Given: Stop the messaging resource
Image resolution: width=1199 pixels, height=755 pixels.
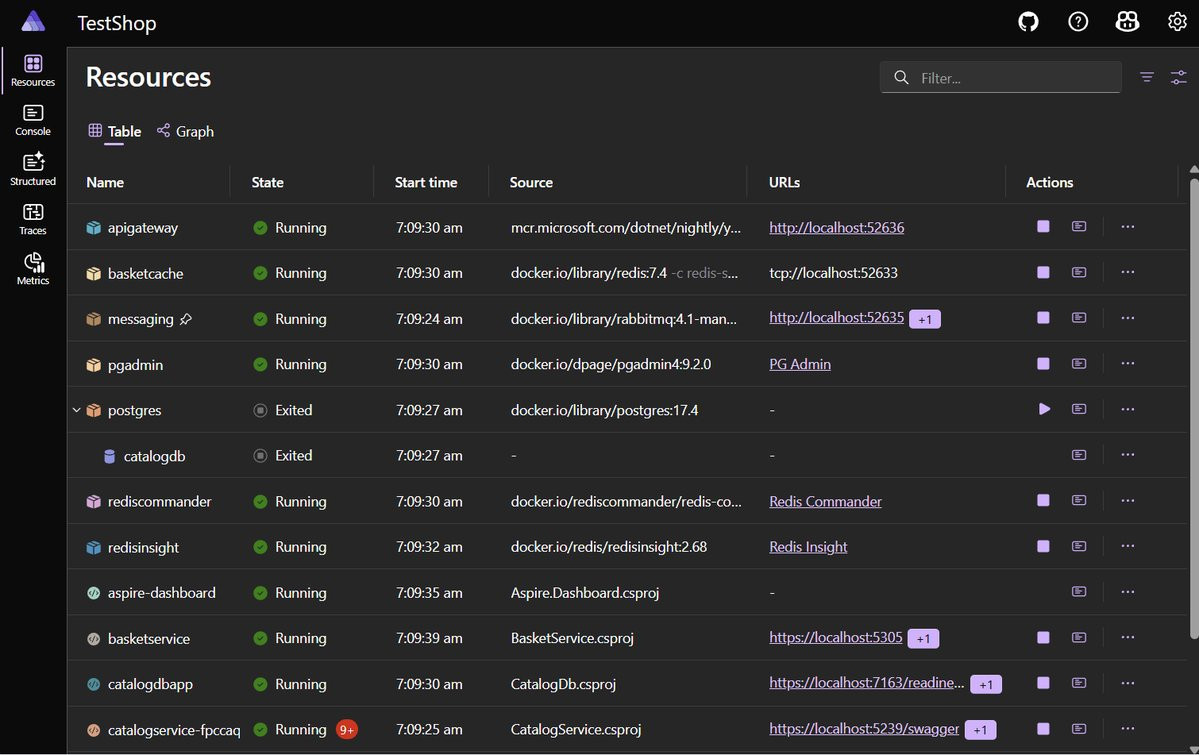Looking at the screenshot, I should point(1043,317).
